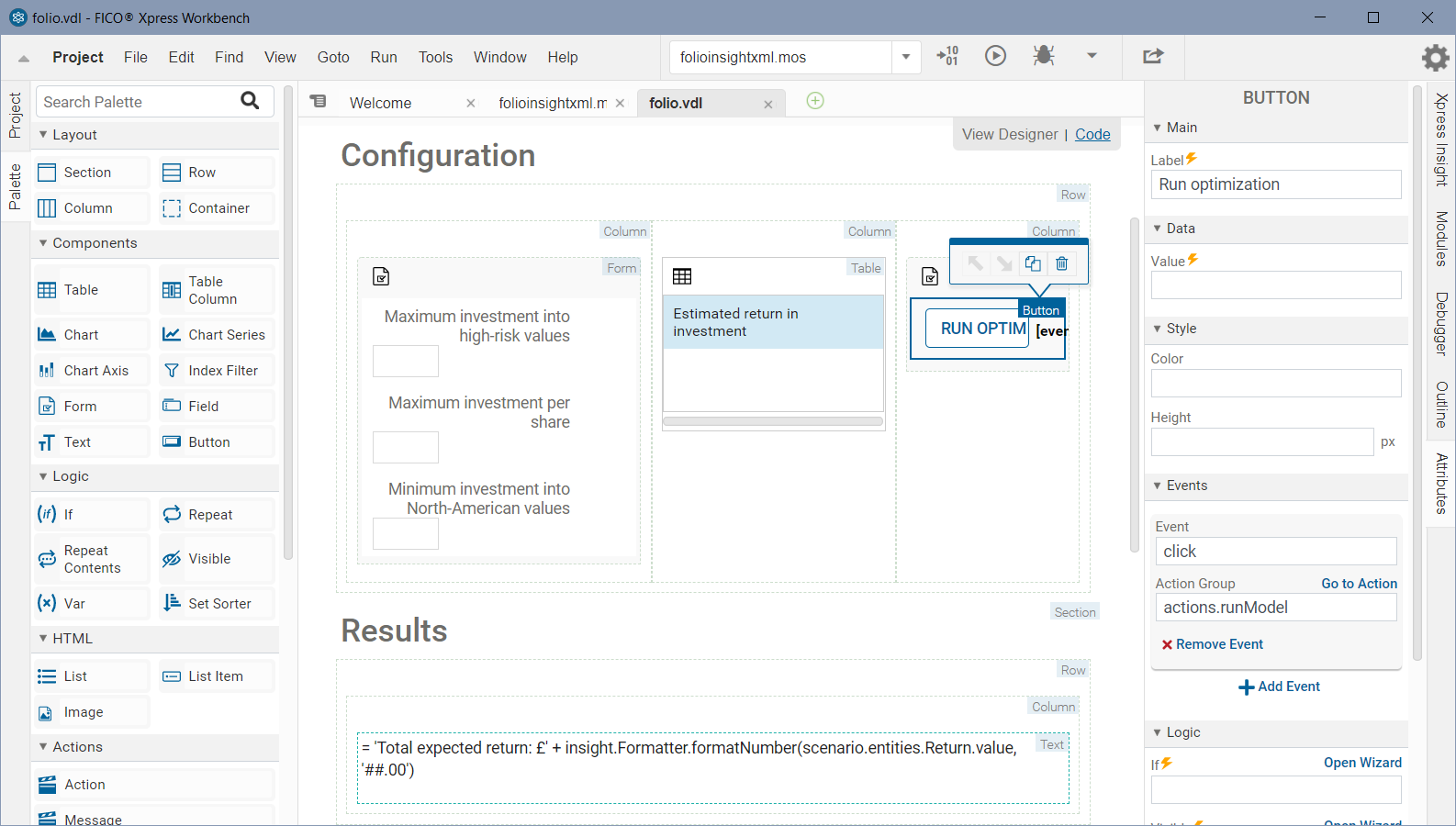Click the palette vertical scrollbar

coord(288,321)
